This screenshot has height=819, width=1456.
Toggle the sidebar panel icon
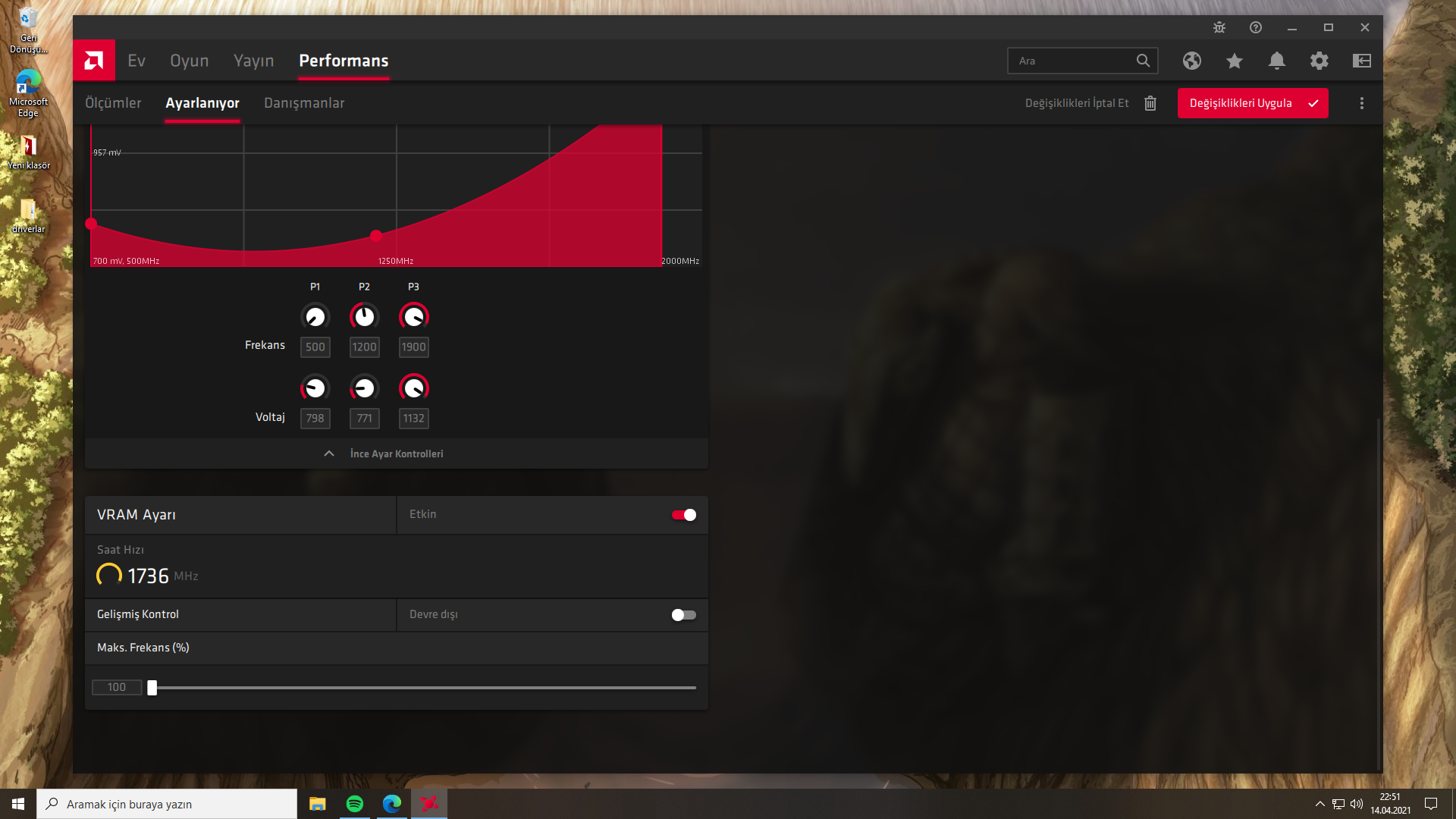click(x=1362, y=61)
